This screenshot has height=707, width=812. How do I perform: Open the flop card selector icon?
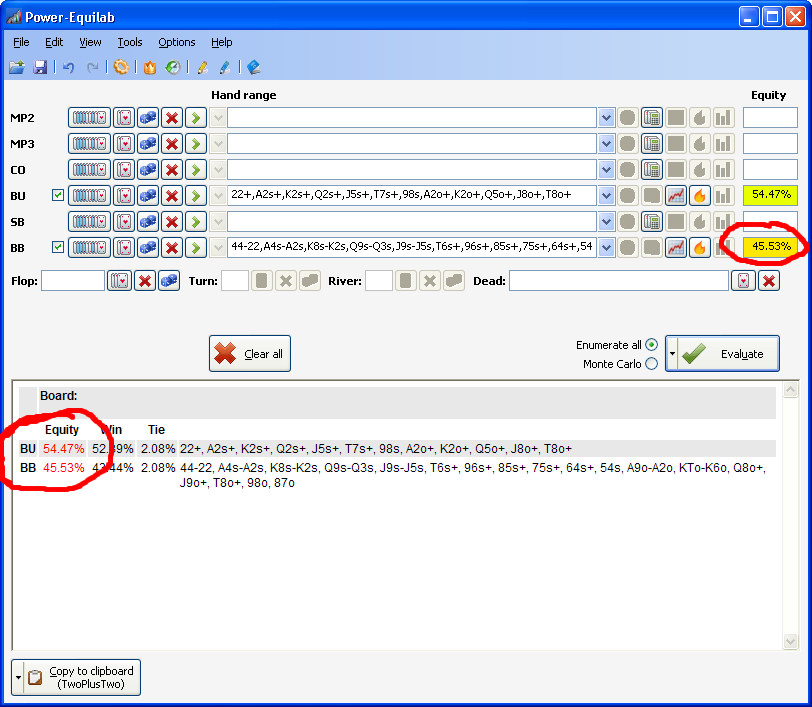pos(119,281)
